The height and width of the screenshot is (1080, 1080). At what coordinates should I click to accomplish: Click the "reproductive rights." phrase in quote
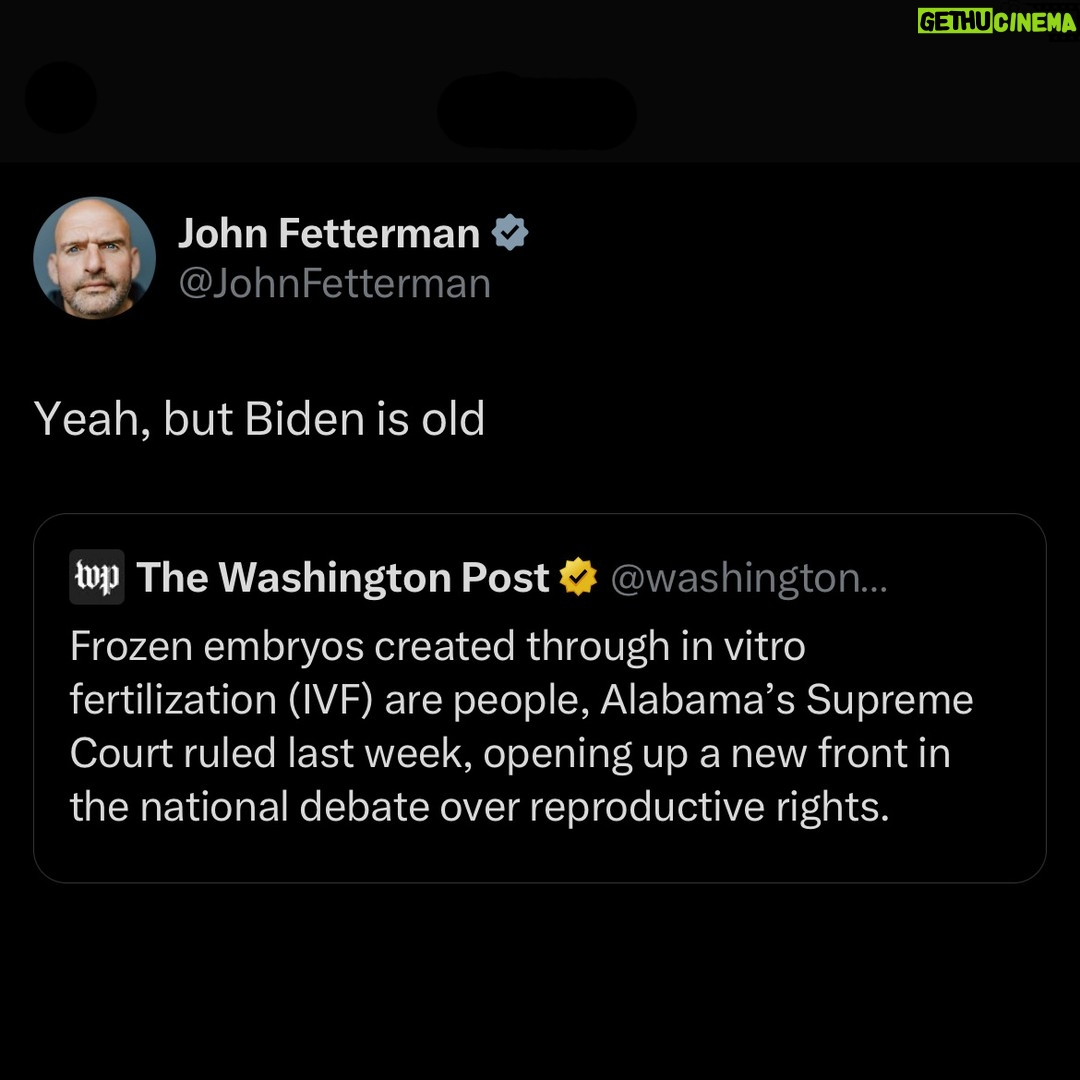click(709, 807)
